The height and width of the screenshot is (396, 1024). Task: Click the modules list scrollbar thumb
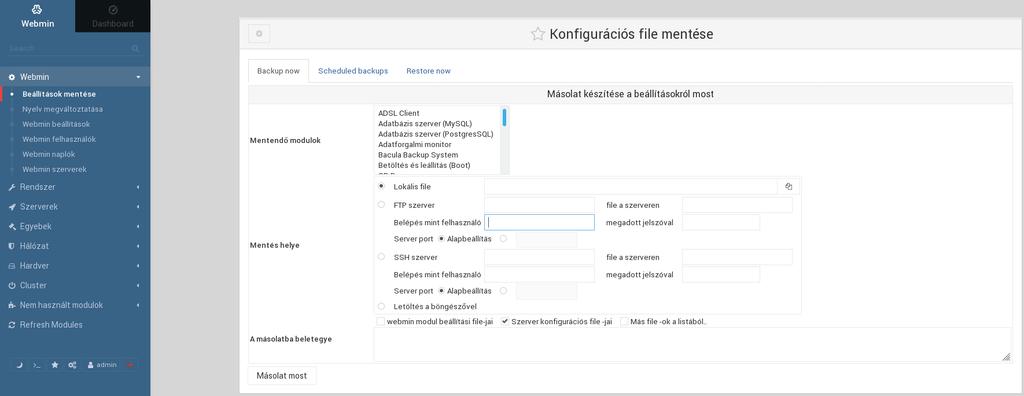point(505,118)
